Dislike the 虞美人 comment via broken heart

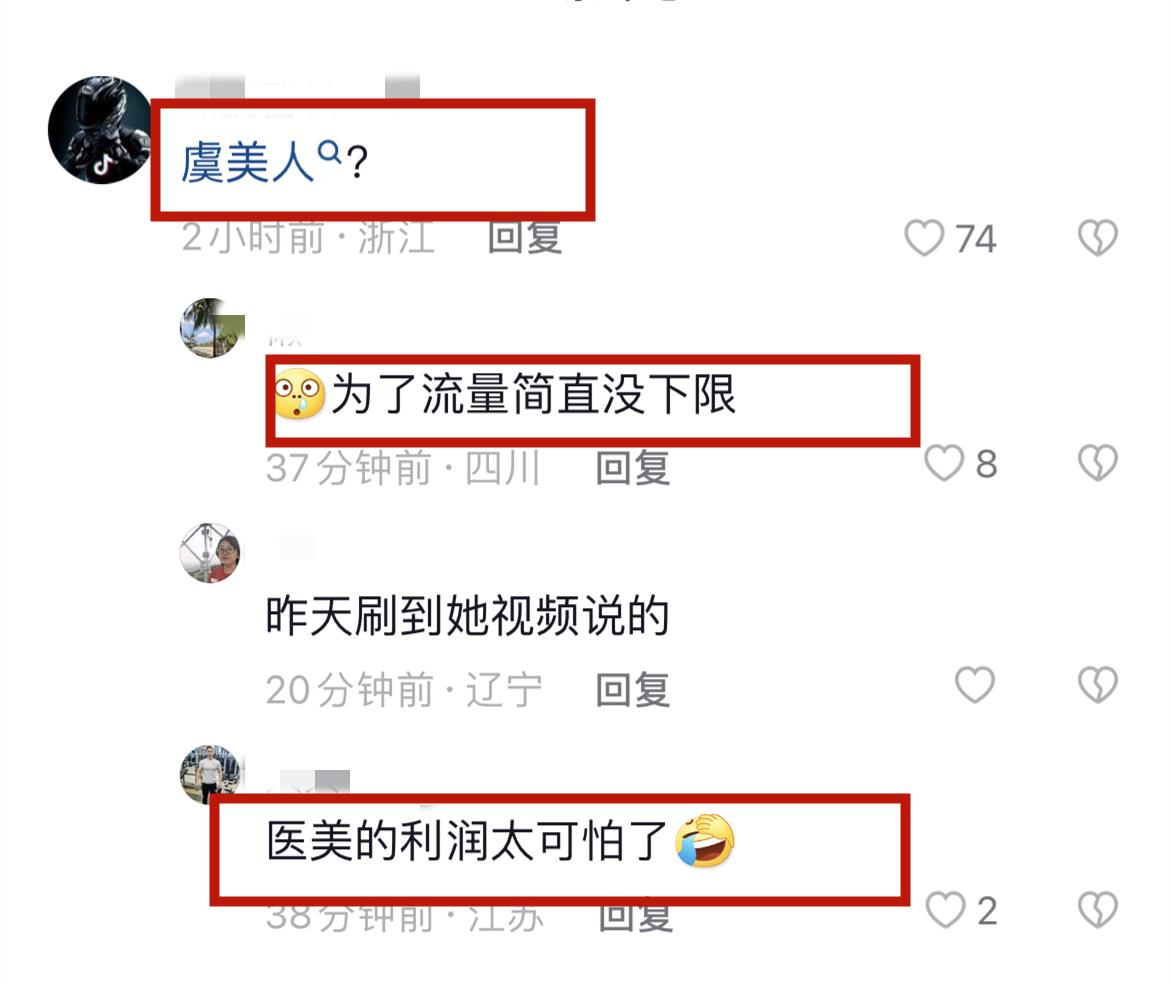click(x=1098, y=238)
